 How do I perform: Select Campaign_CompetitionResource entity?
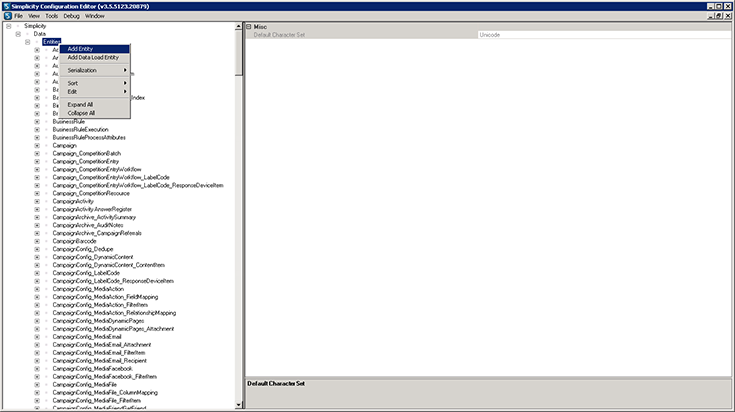[x=91, y=194]
